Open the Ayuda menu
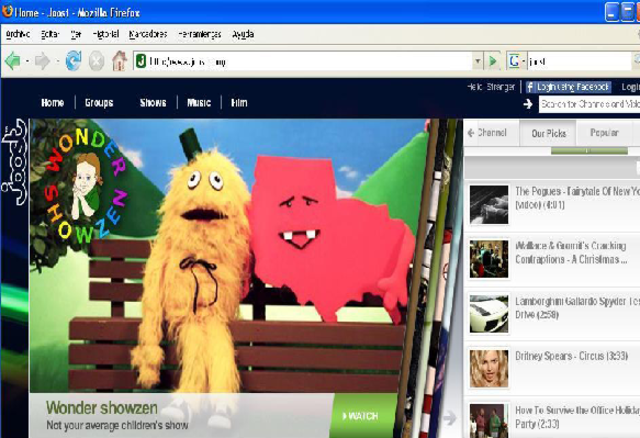 [243, 34]
